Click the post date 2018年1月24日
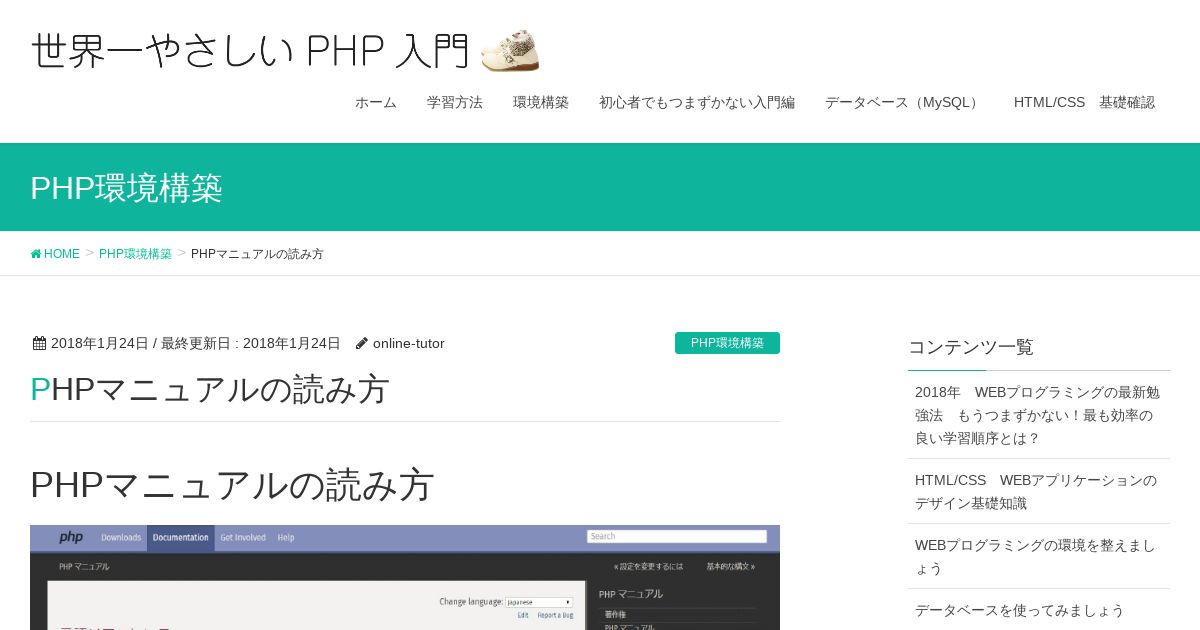 [x=100, y=343]
